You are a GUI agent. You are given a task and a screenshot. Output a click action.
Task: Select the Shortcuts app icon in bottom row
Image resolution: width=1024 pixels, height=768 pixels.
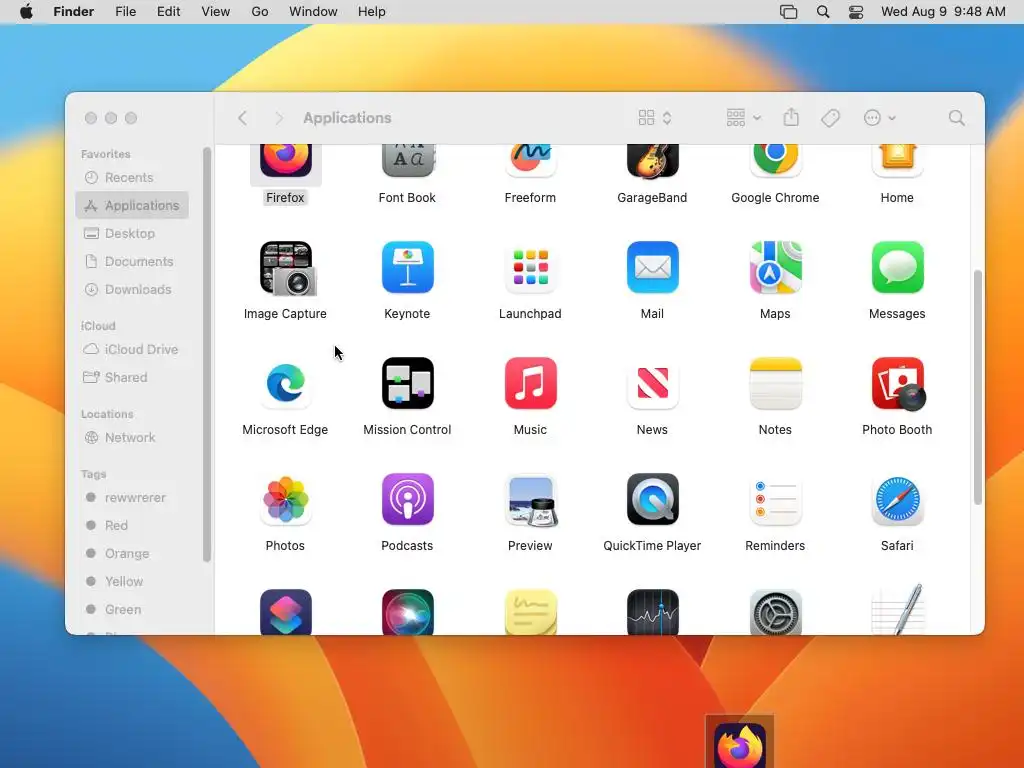click(285, 612)
